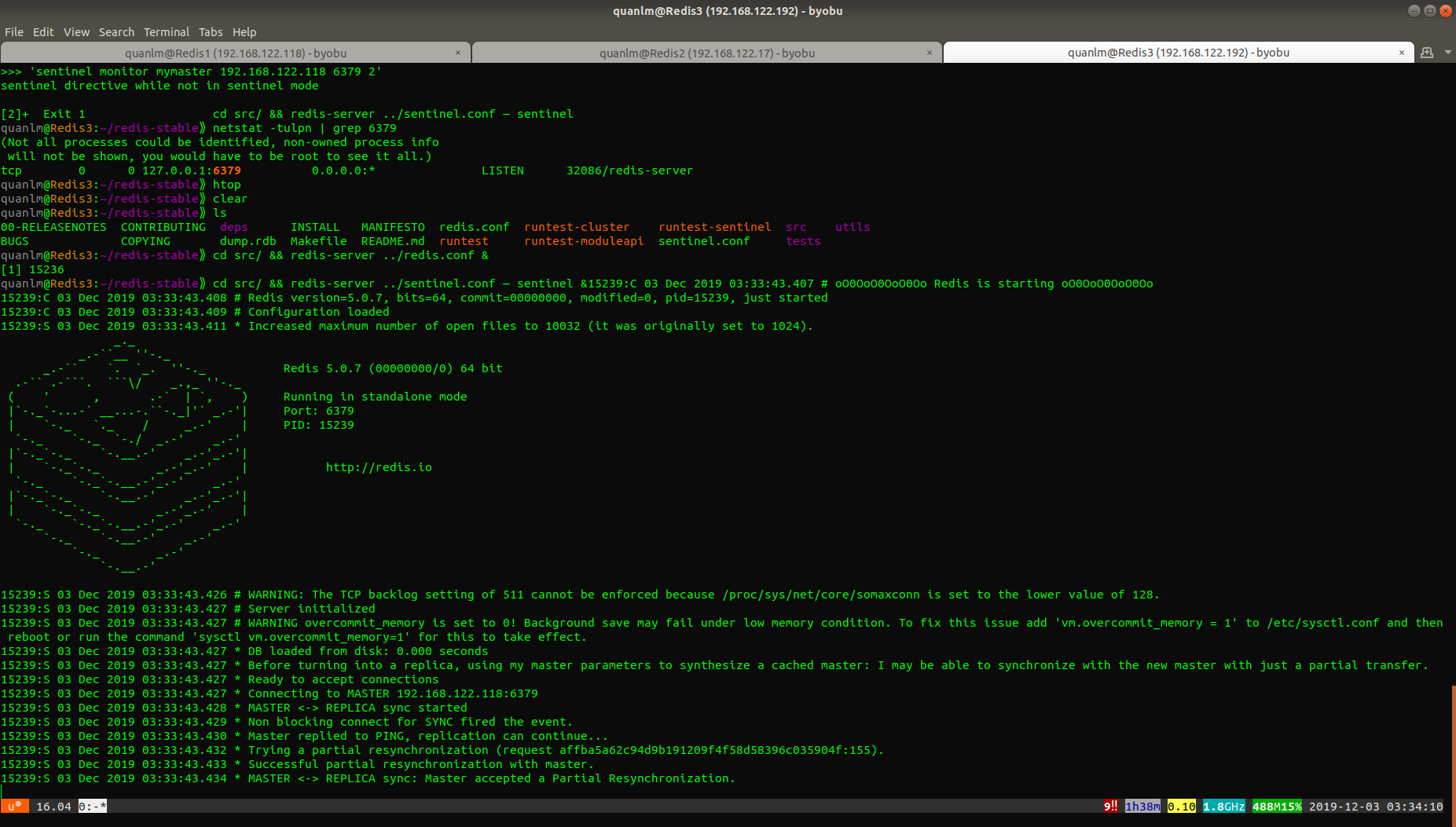Open the Search menu

coord(116,32)
